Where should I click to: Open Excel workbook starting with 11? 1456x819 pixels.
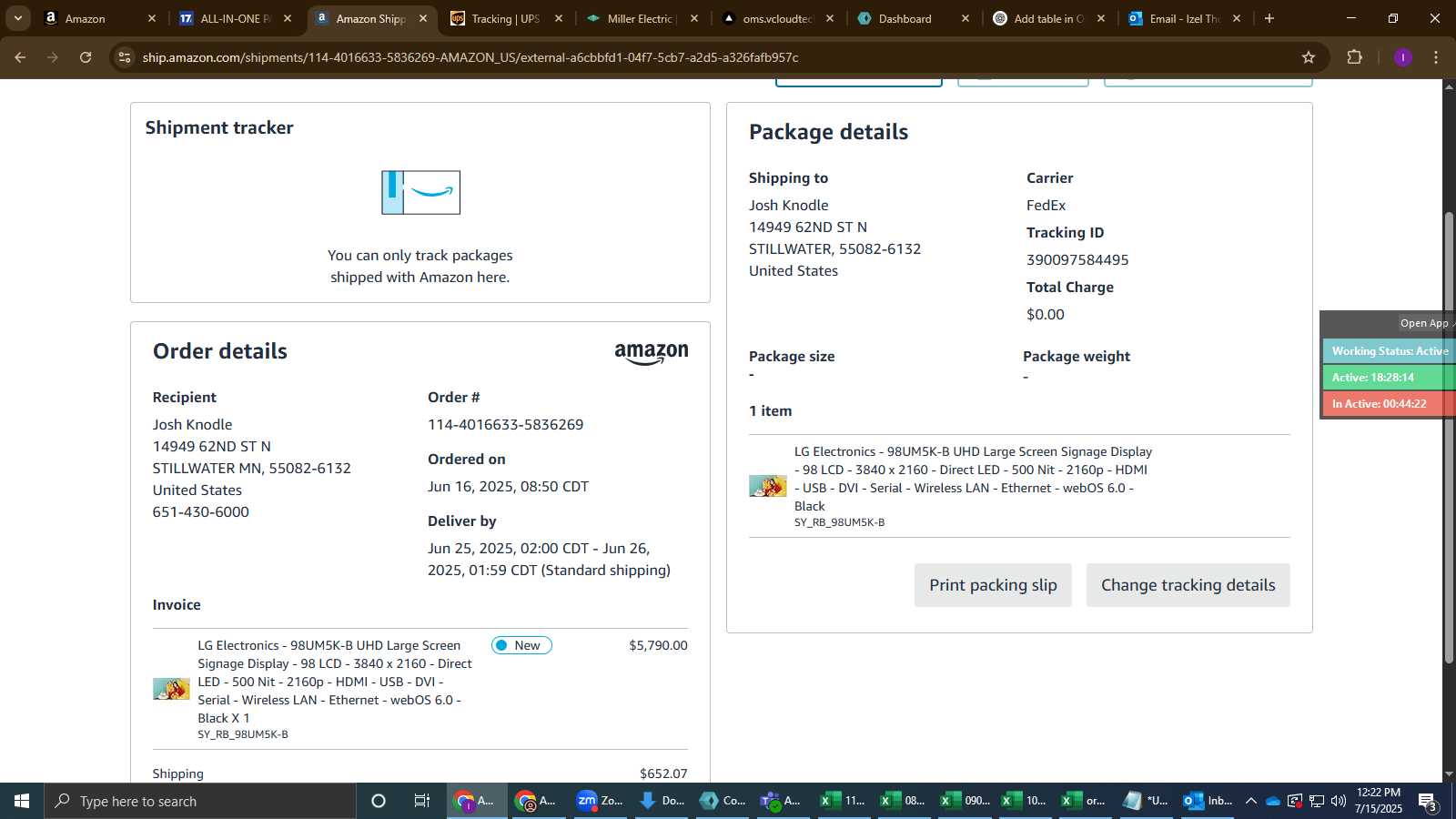[843, 801]
